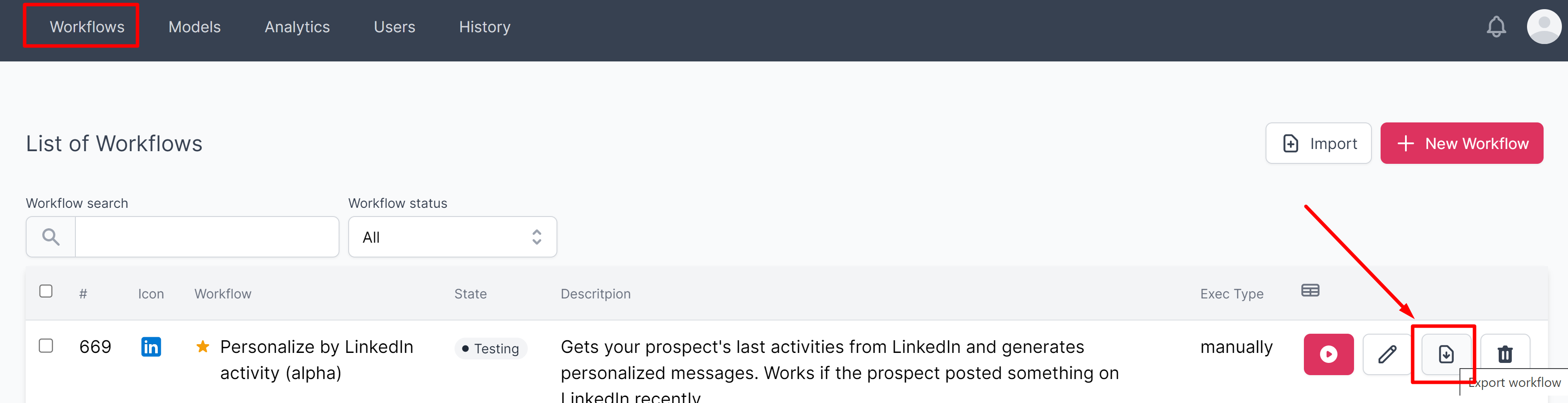This screenshot has height=403, width=1568.
Task: Open the History tab
Action: [485, 27]
